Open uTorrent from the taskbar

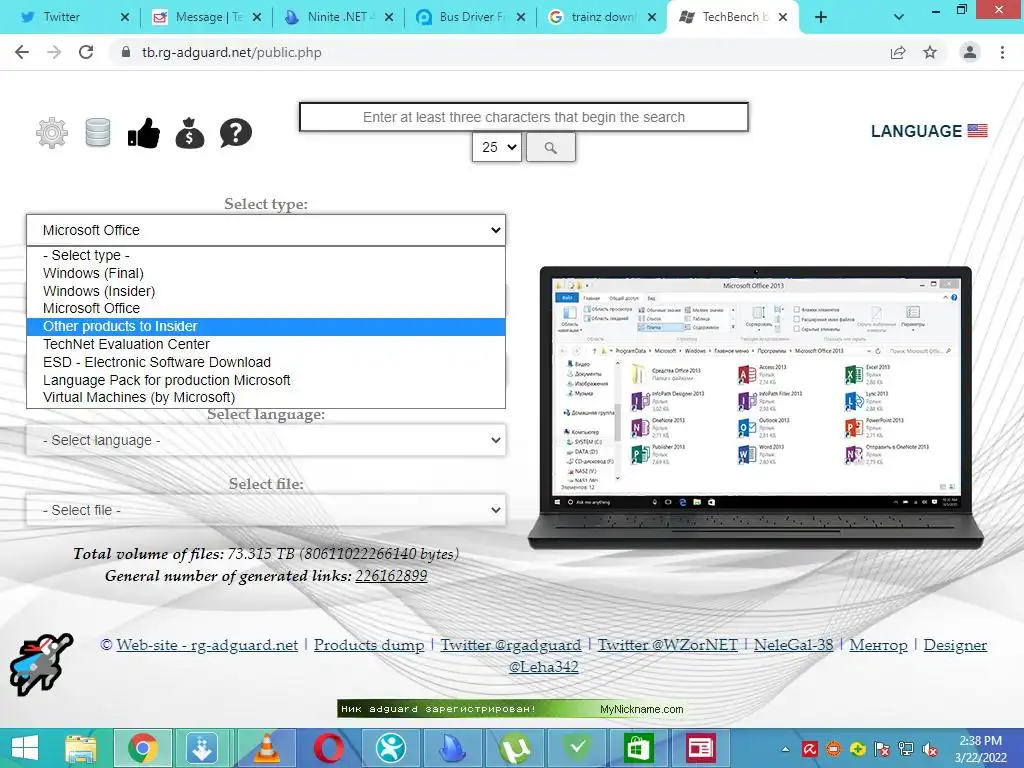[515, 748]
